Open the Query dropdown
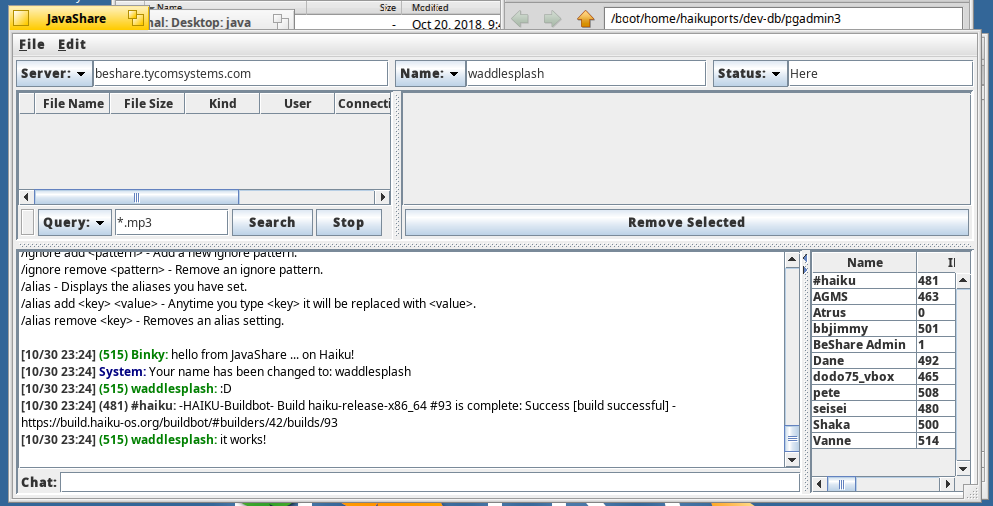Viewport: 993px width, 506px height. click(x=75, y=222)
